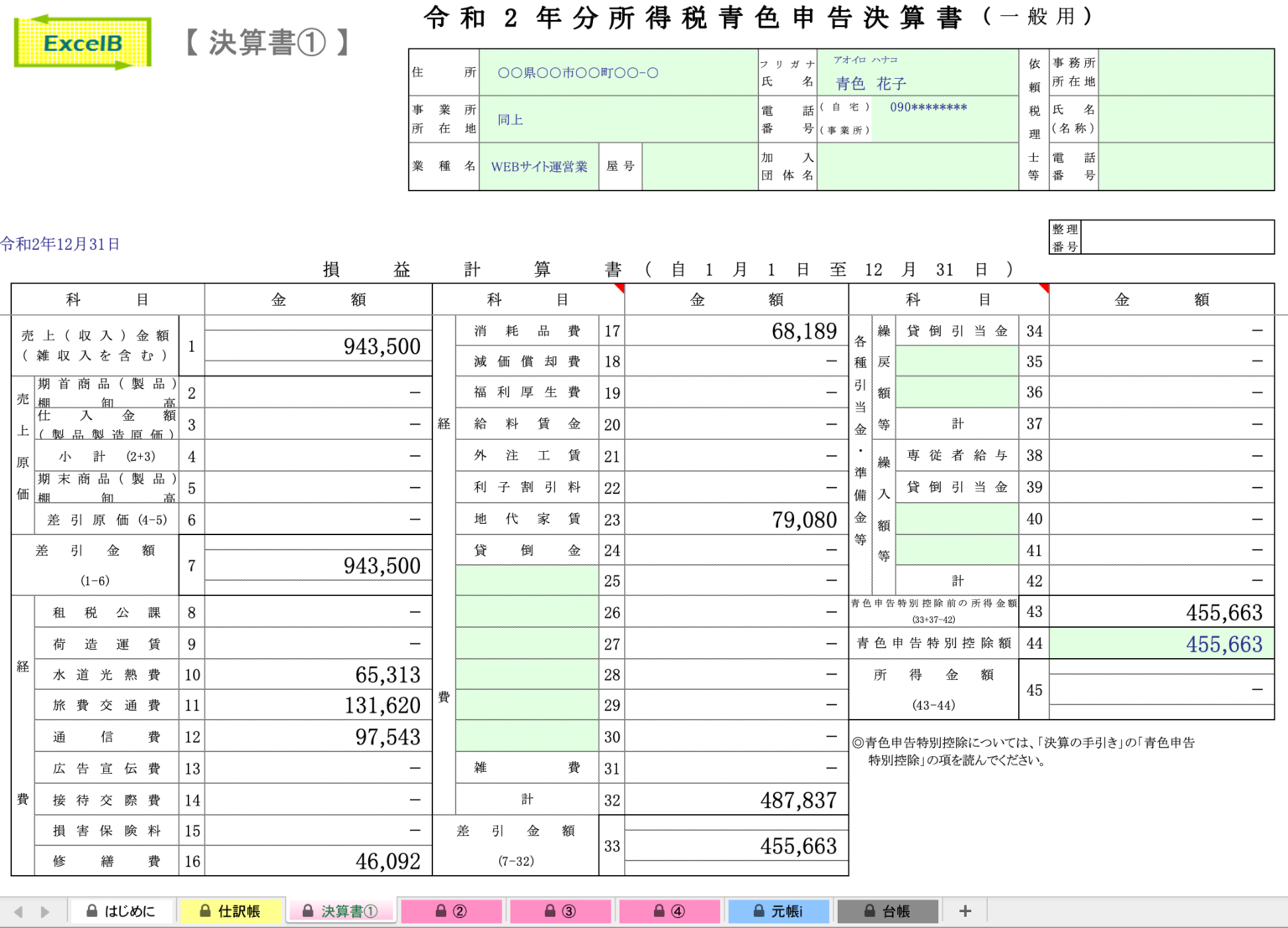The width and height of the screenshot is (1288, 928).
Task: Click the empty 整理番号 box
Action: tap(1176, 236)
